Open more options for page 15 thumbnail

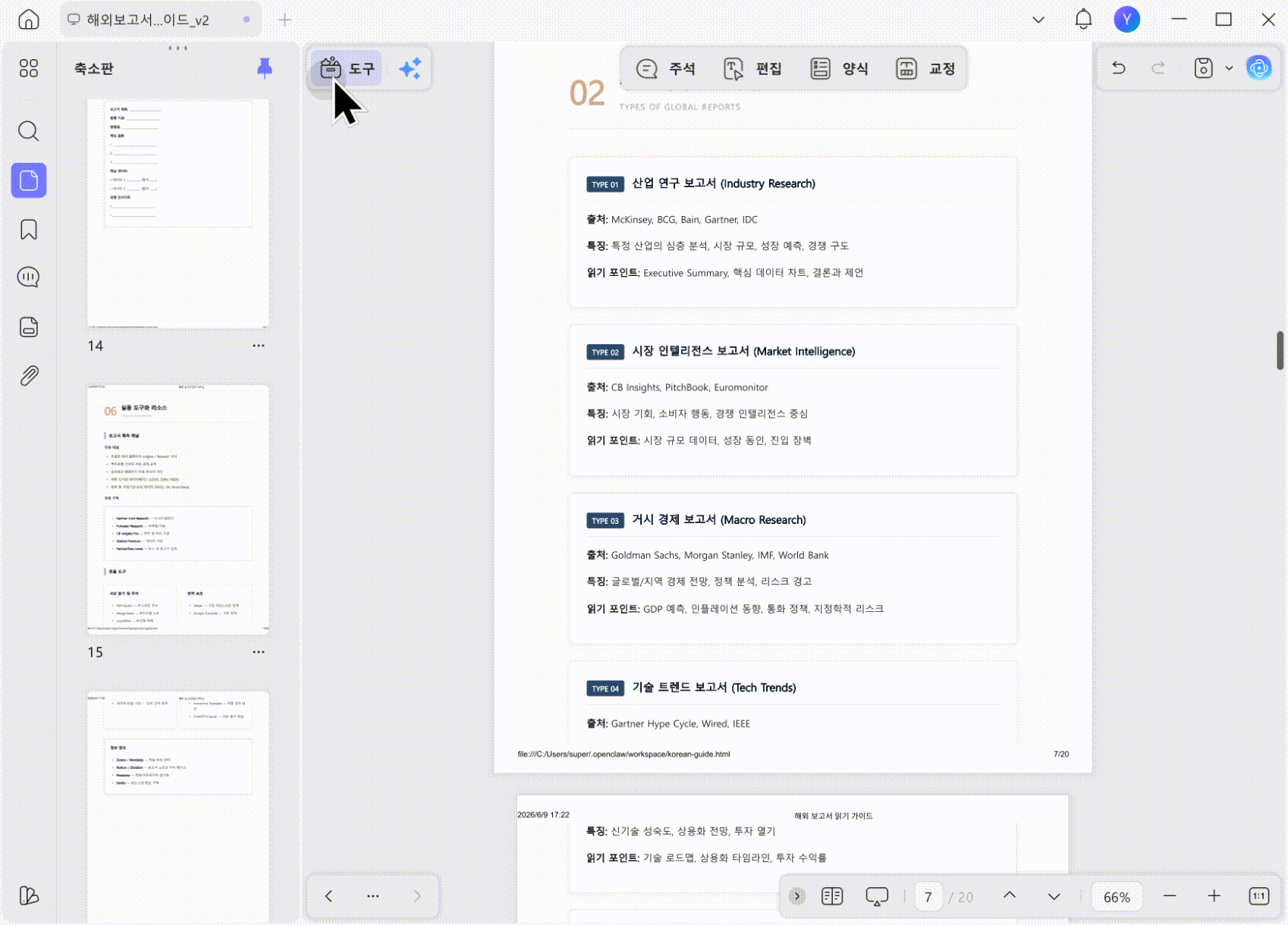point(259,652)
